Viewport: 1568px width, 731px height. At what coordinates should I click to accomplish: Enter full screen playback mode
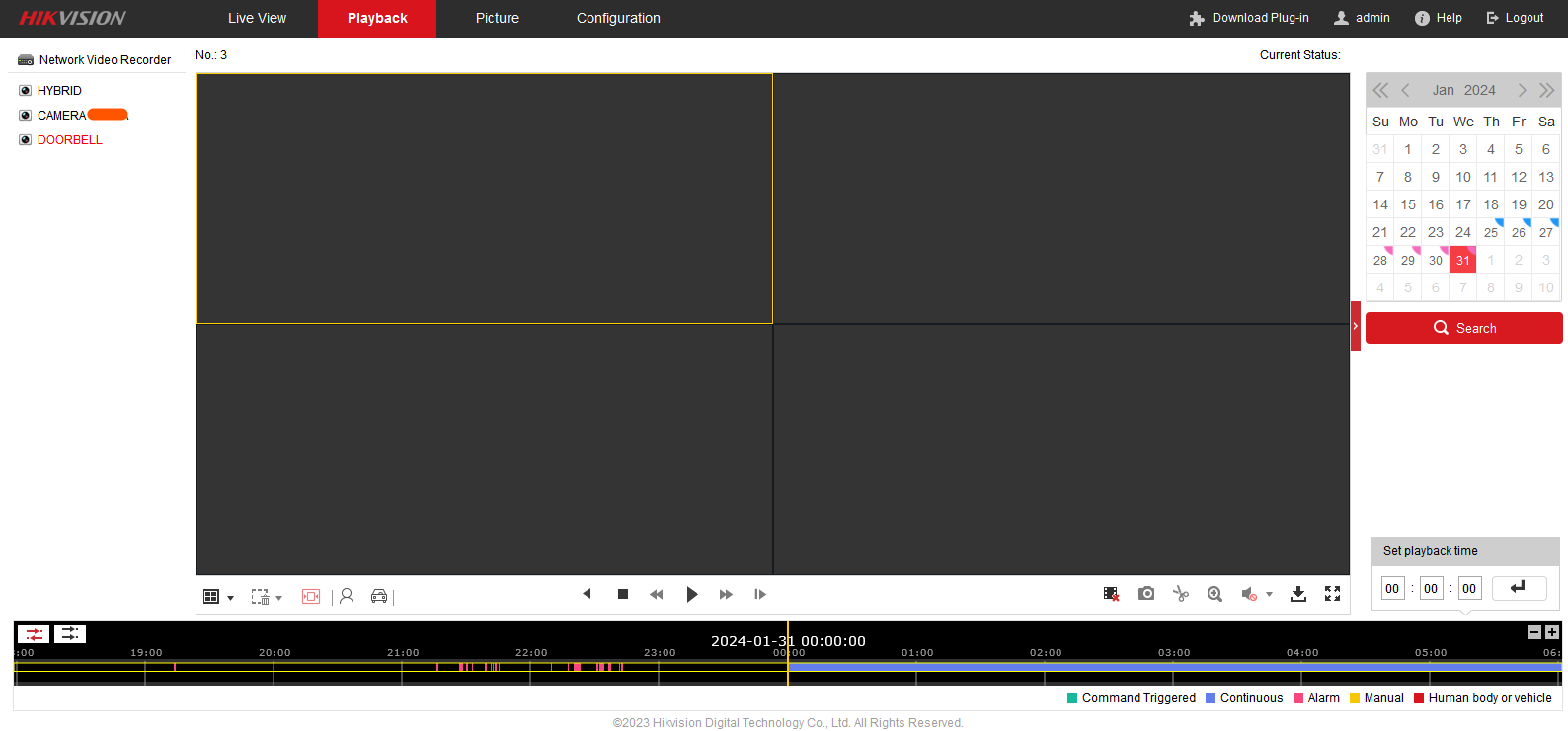1332,594
